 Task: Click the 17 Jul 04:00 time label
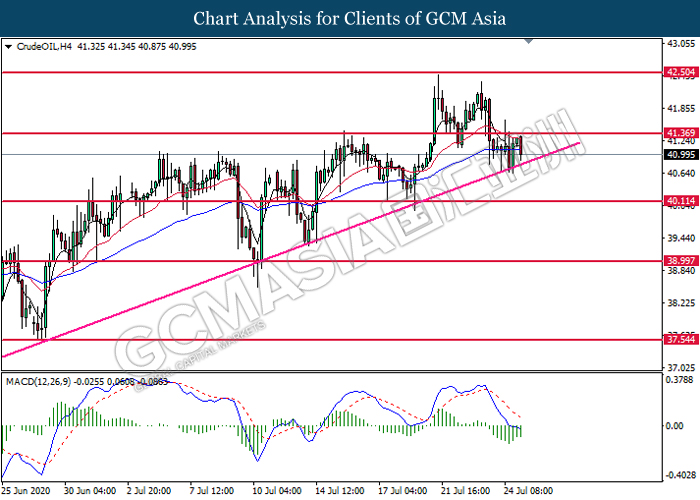tap(403, 491)
